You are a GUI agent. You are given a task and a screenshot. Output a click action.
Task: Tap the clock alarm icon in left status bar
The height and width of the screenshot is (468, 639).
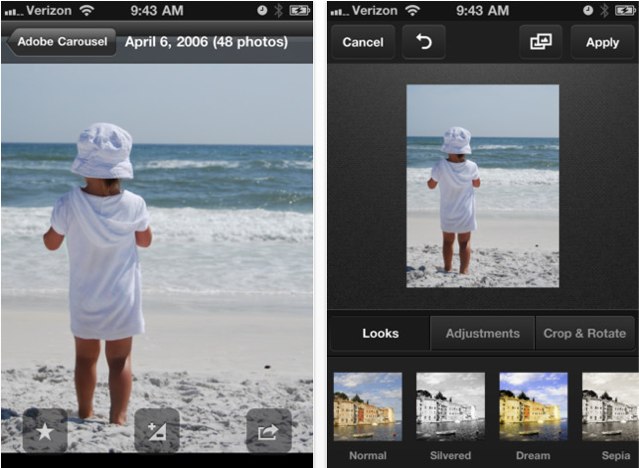click(x=262, y=10)
